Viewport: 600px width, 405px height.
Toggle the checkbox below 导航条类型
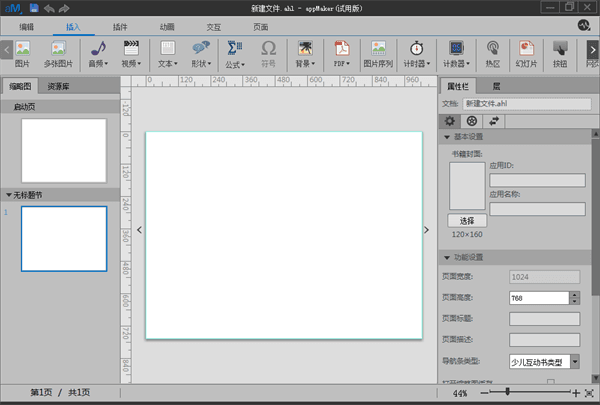tap(550, 381)
